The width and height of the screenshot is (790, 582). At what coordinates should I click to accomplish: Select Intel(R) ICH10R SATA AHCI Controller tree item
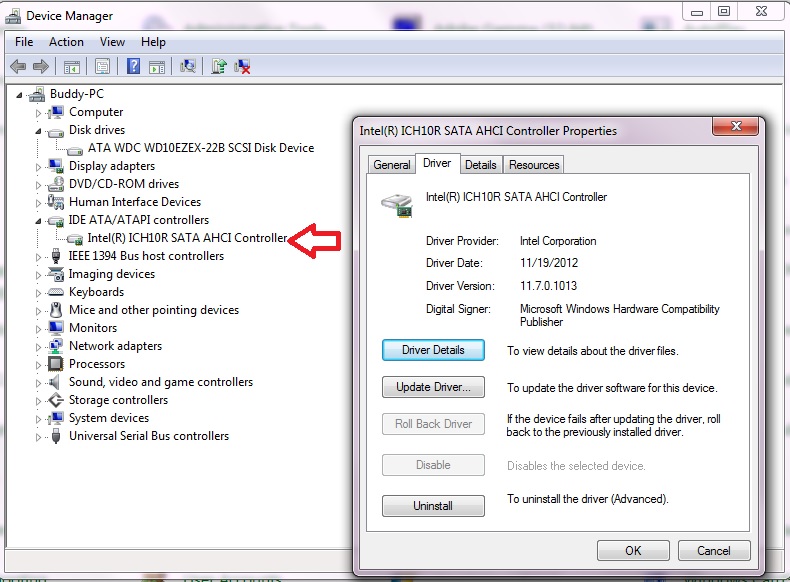point(187,238)
